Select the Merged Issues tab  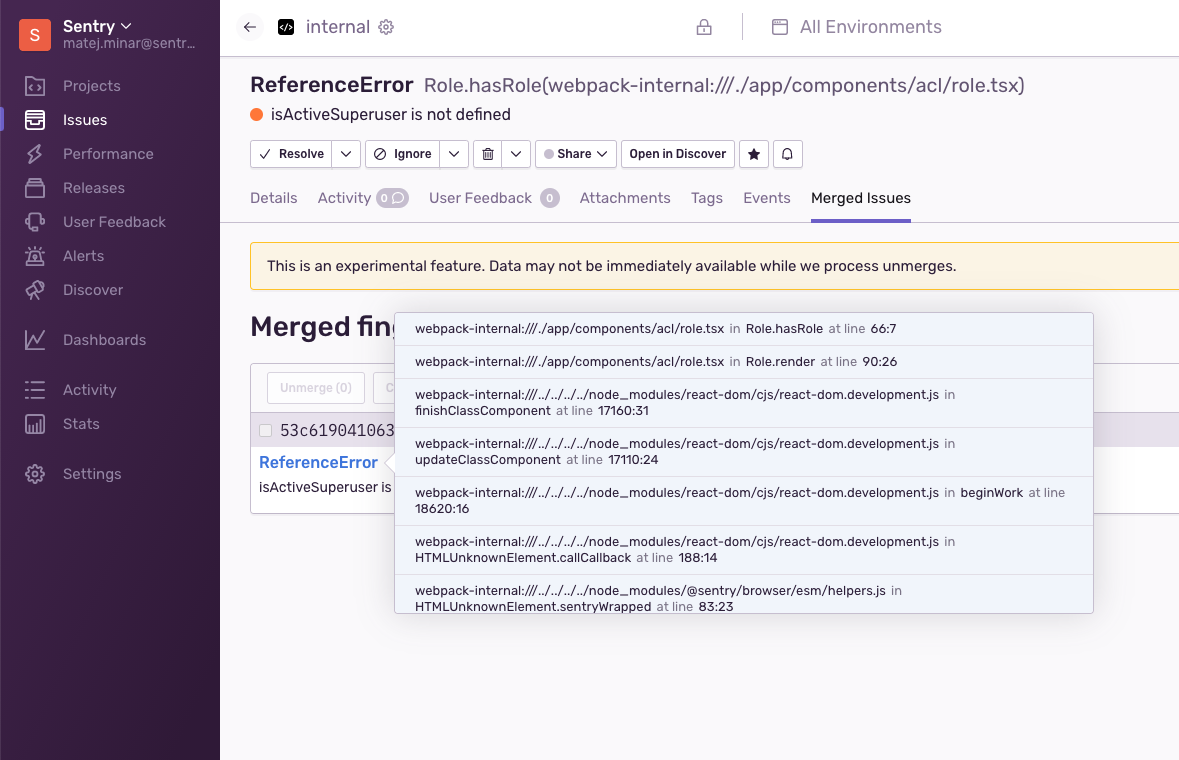click(x=861, y=198)
